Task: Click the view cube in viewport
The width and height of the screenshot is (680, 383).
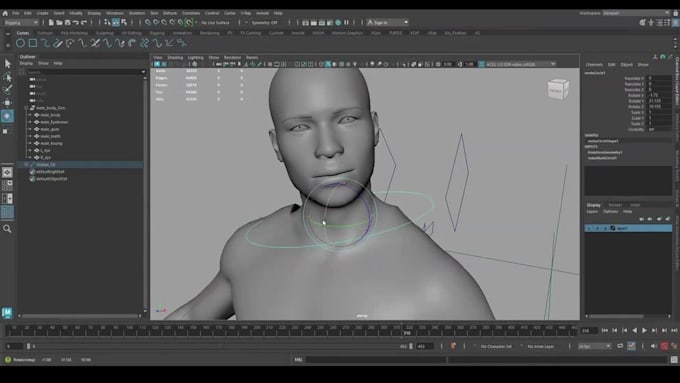Action: (558, 89)
